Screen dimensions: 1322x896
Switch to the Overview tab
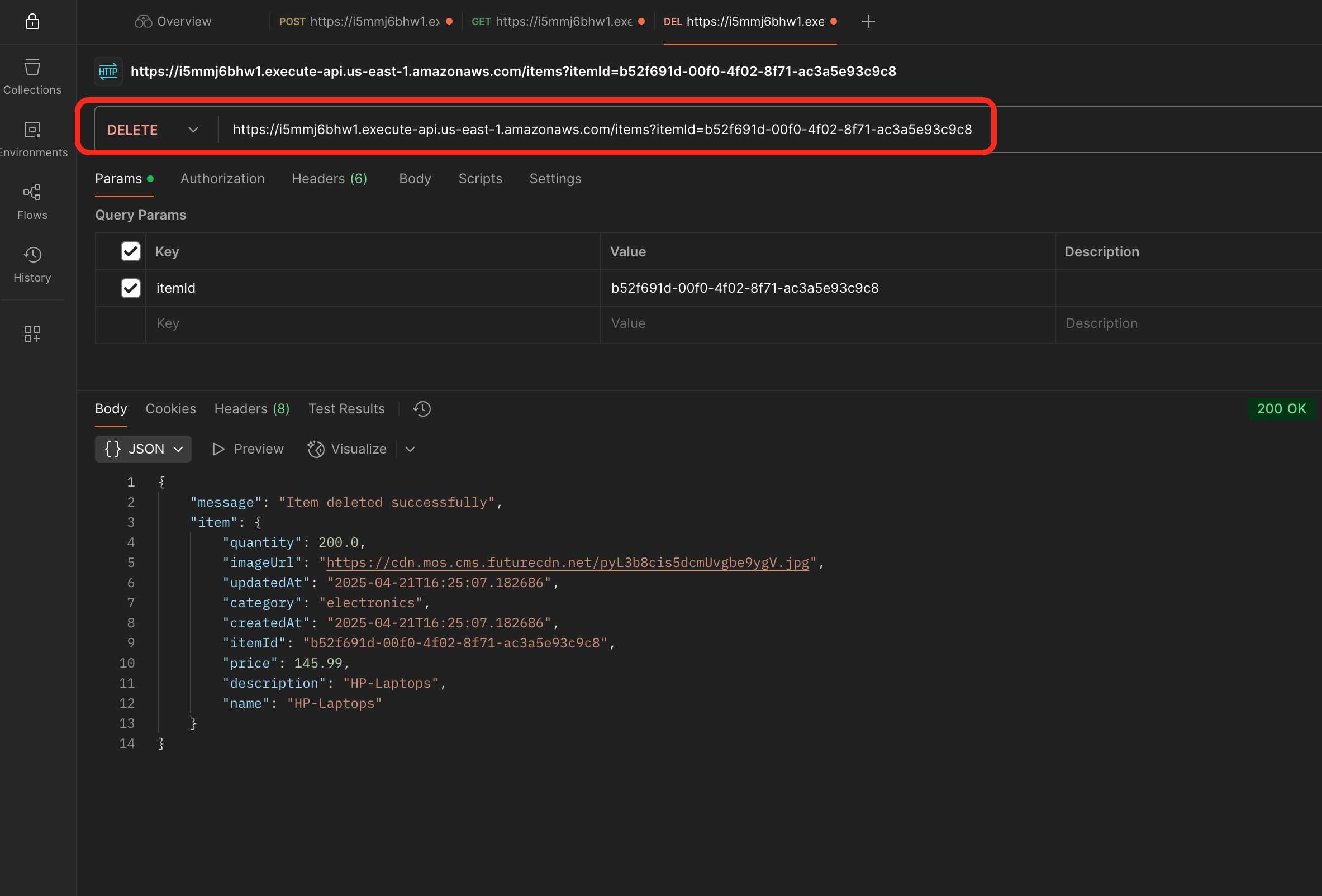click(x=173, y=22)
